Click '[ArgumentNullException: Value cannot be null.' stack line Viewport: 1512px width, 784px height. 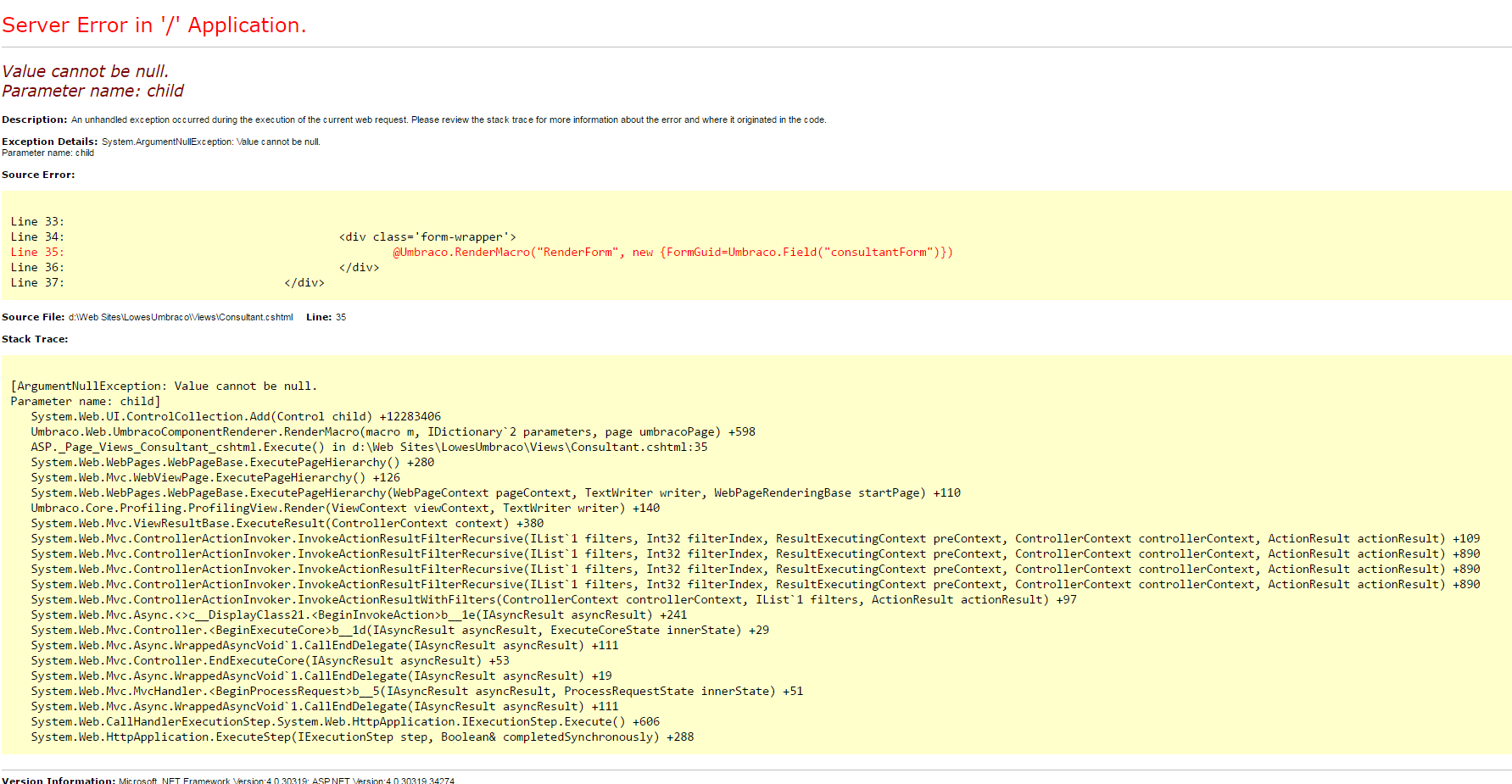[163, 386]
